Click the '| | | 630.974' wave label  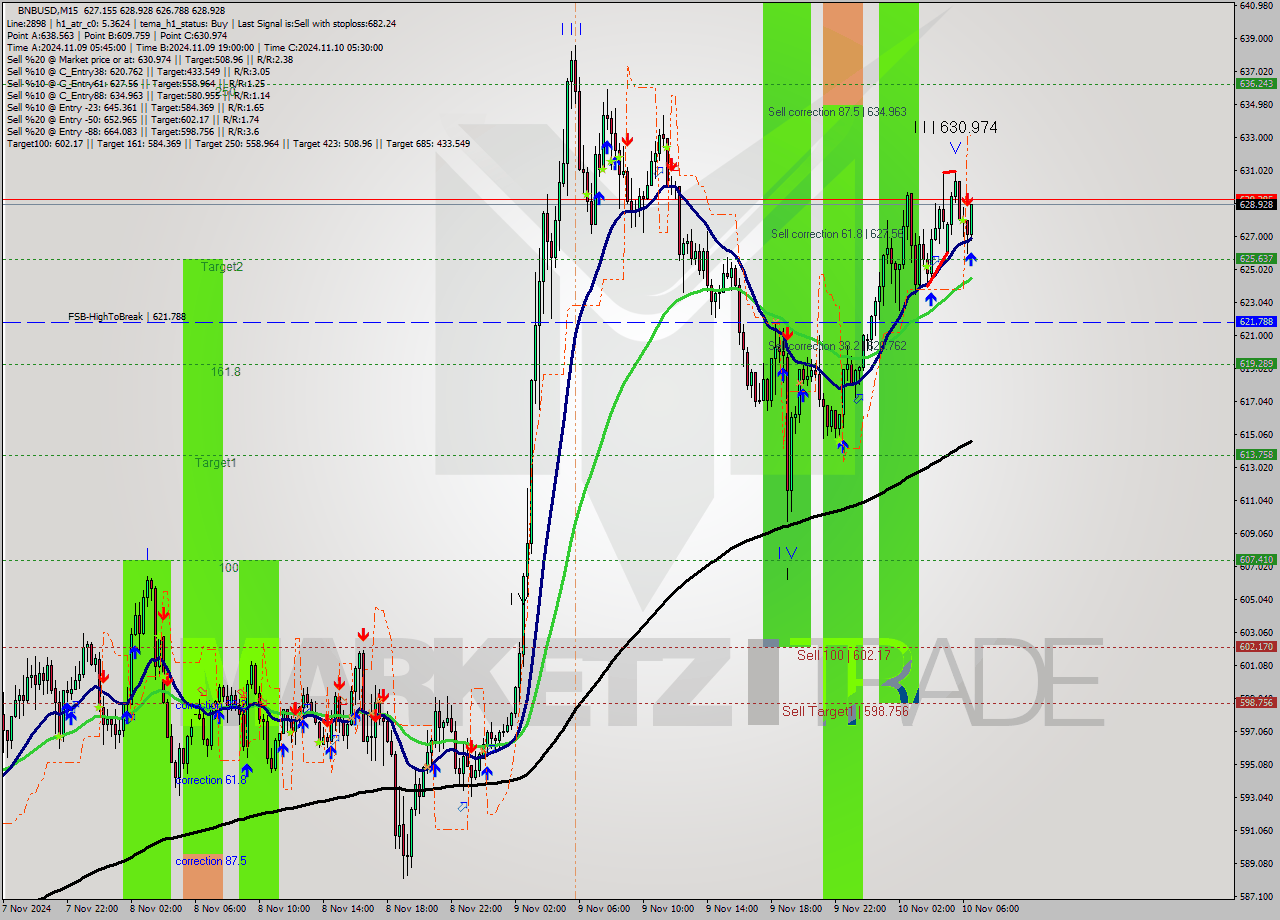click(x=955, y=127)
